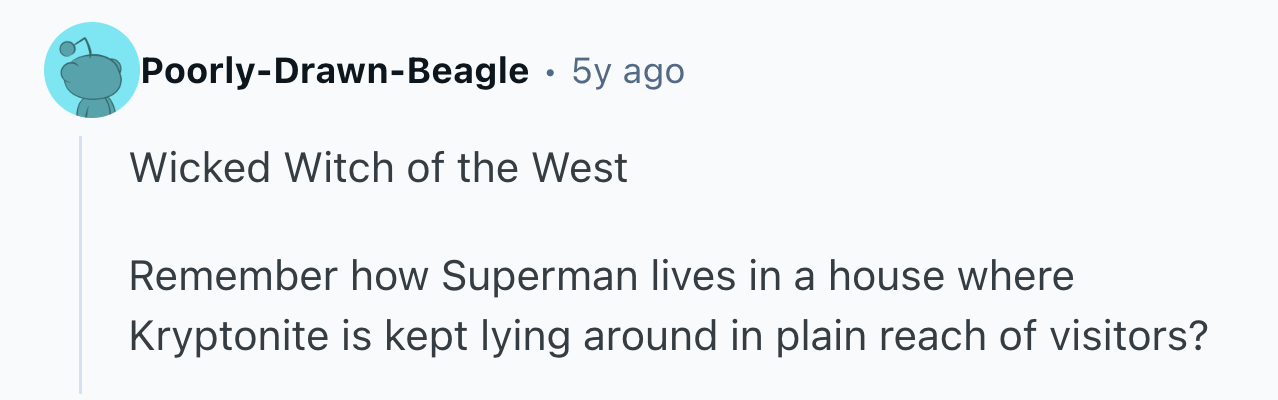
Task: Open the Poorly-Drawn-Beagle user profile link
Action: pyautogui.click(x=334, y=71)
